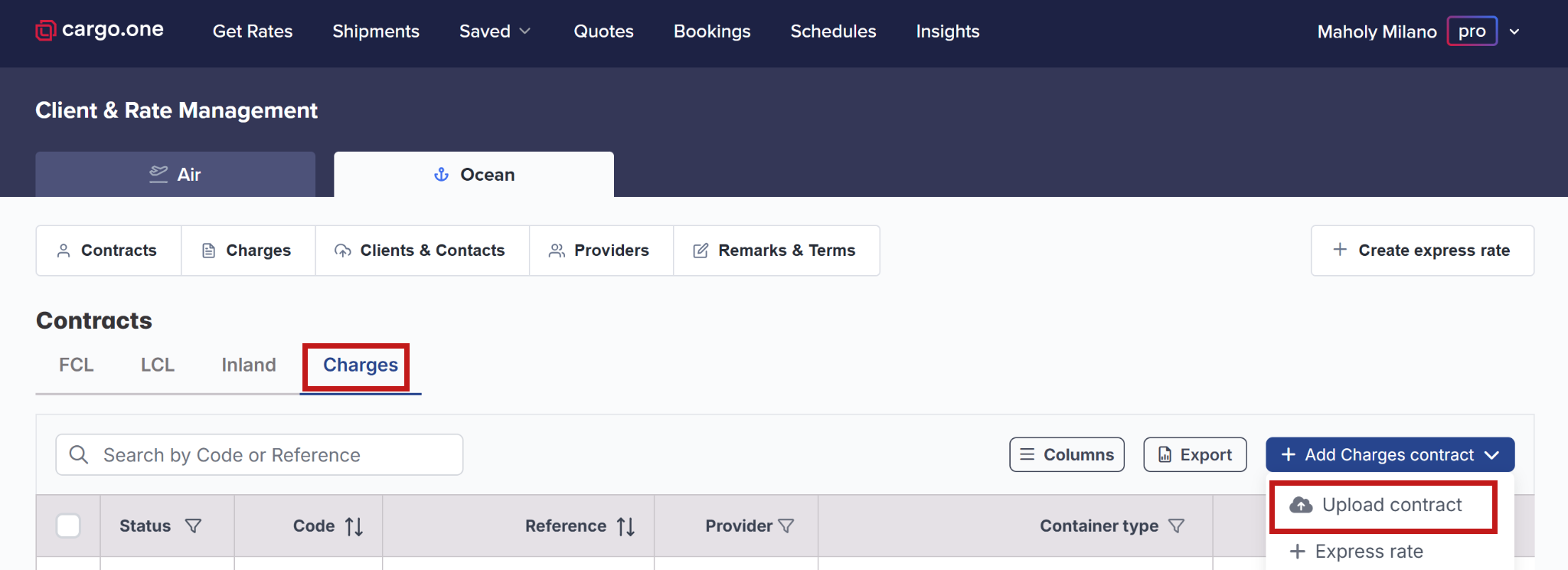Click the cloud upload icon beside Clients

click(343, 251)
